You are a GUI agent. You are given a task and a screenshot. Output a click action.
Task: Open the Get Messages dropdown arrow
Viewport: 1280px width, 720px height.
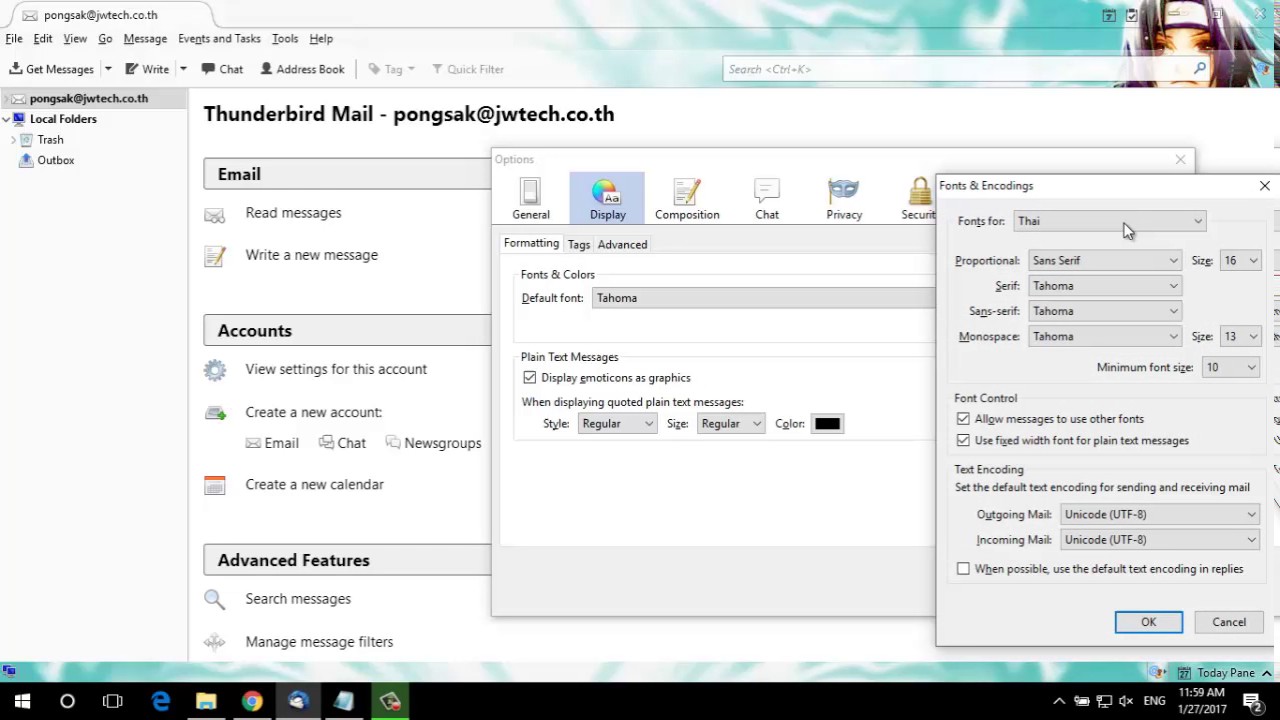coord(108,69)
